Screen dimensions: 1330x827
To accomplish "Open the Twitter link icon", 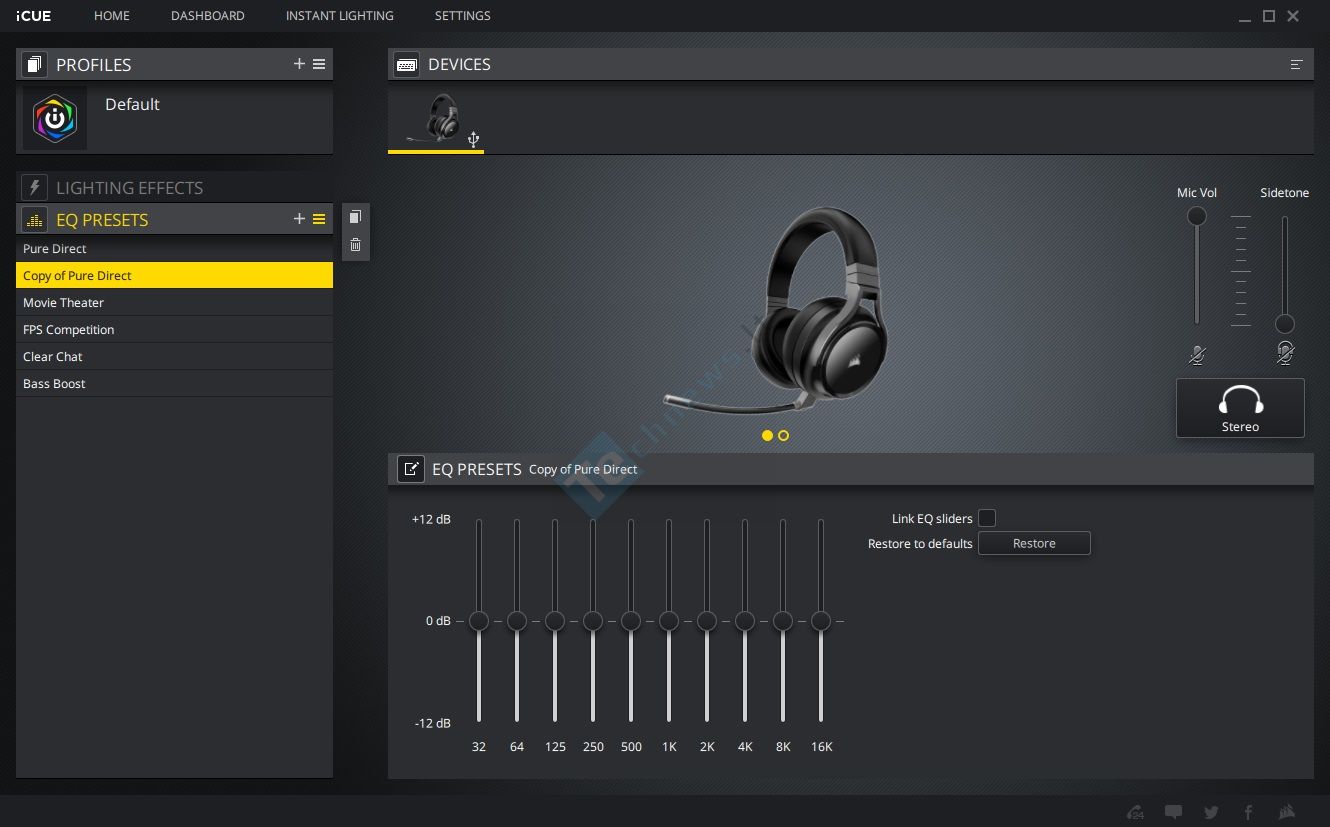I will tap(1211, 812).
